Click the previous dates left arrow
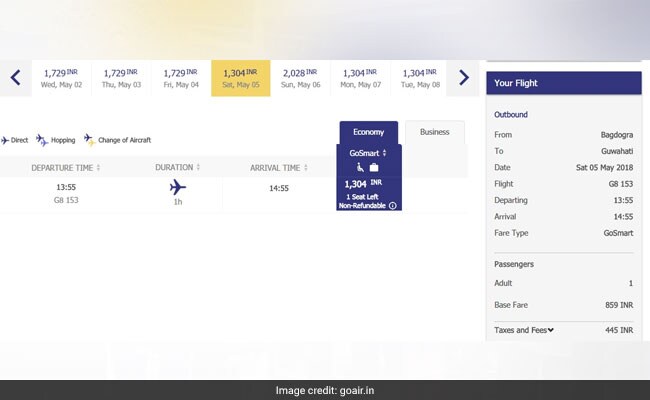Screen dimensions: 650x400 pos(16,78)
